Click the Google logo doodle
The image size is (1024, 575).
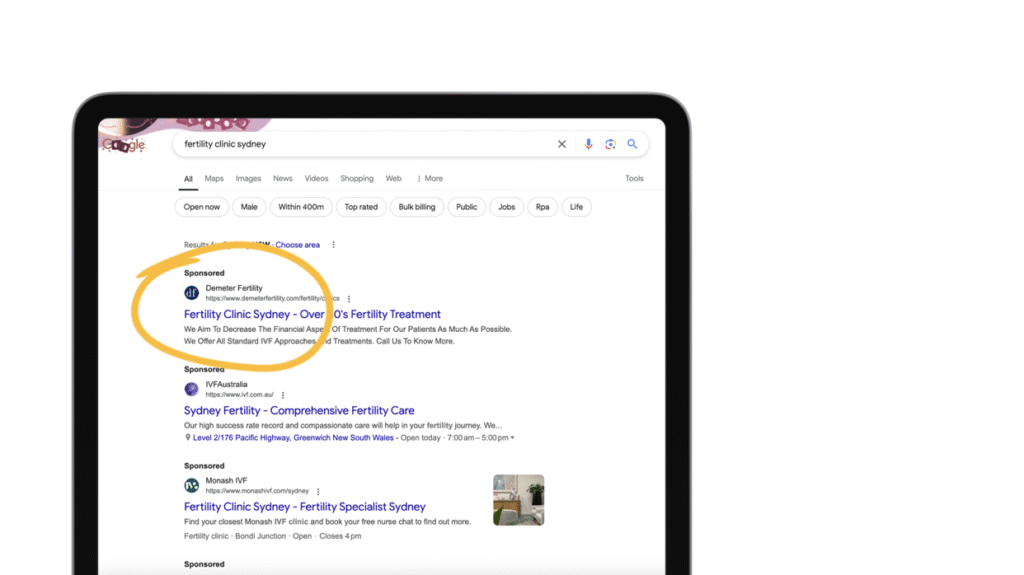[125, 145]
